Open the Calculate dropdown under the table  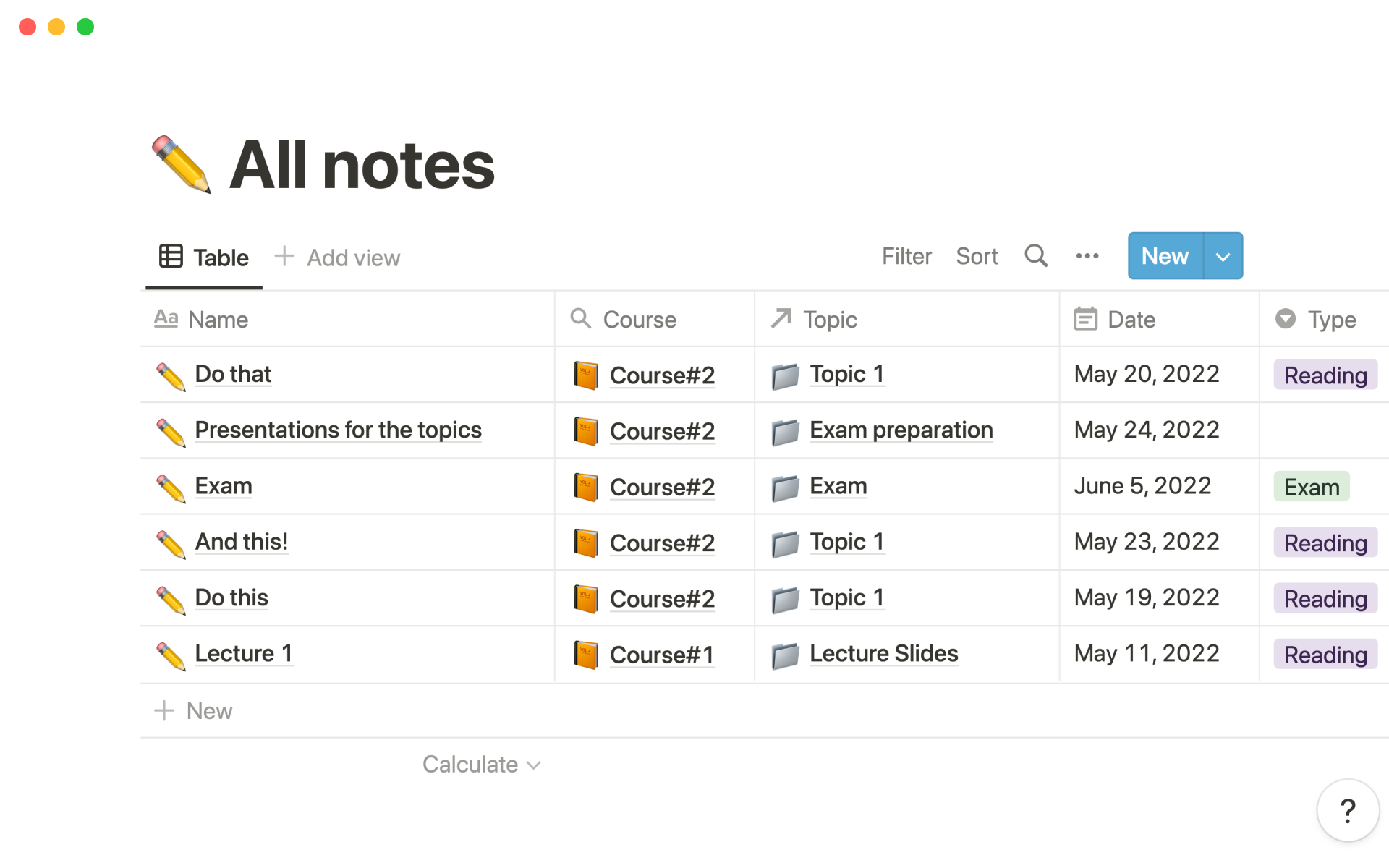click(x=481, y=765)
